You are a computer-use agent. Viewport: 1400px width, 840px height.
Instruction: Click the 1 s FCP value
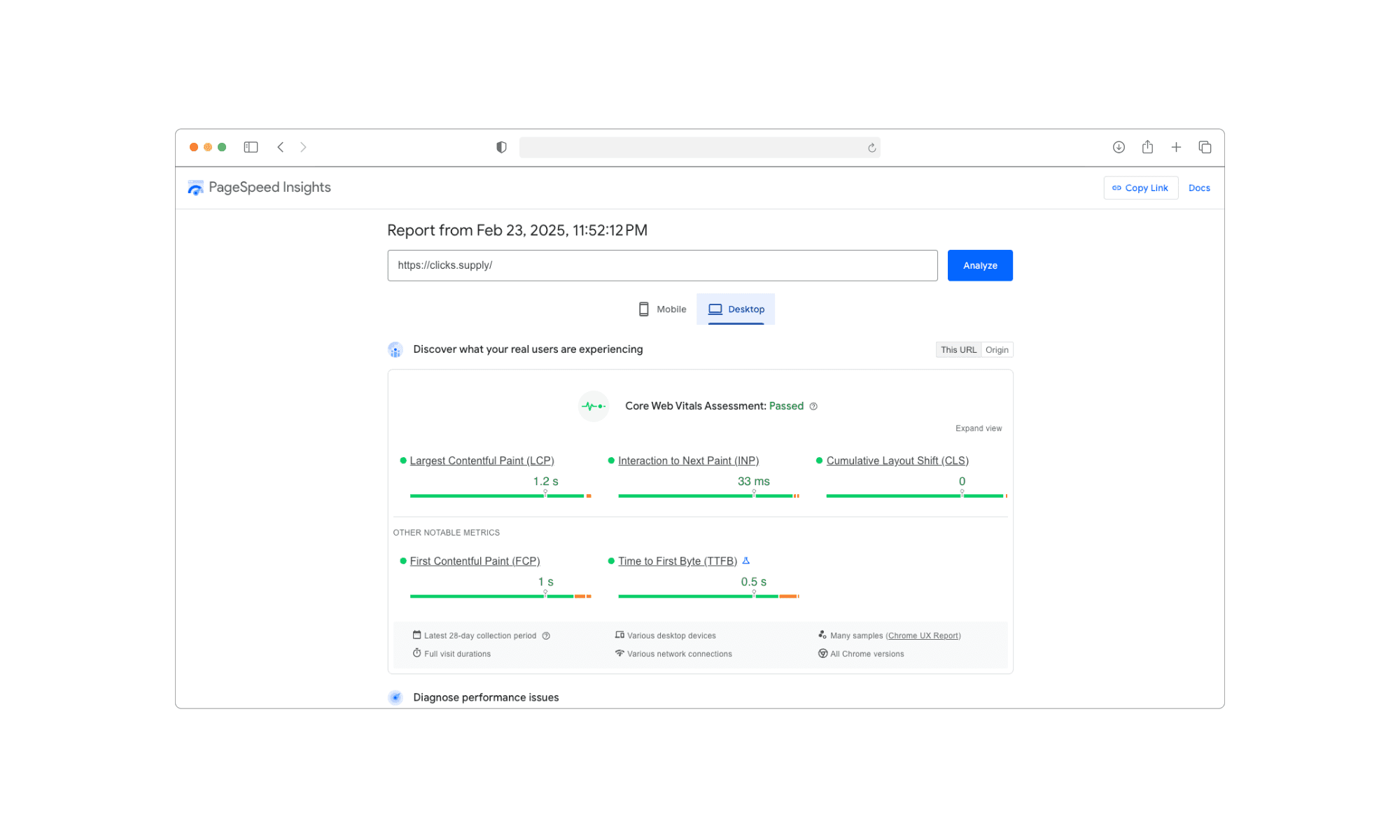pyautogui.click(x=546, y=582)
